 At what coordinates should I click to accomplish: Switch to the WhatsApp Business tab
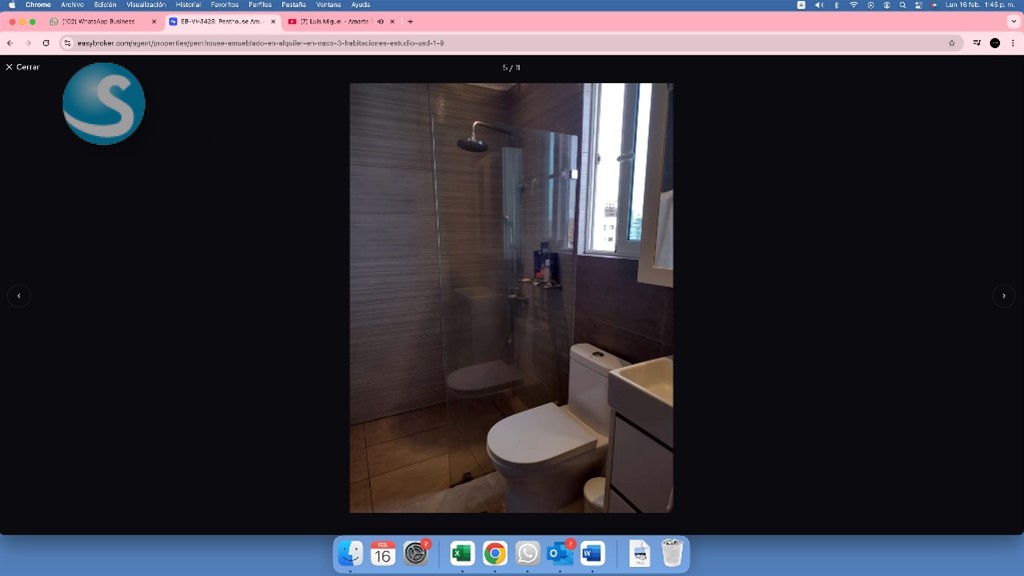pyautogui.click(x=98, y=21)
